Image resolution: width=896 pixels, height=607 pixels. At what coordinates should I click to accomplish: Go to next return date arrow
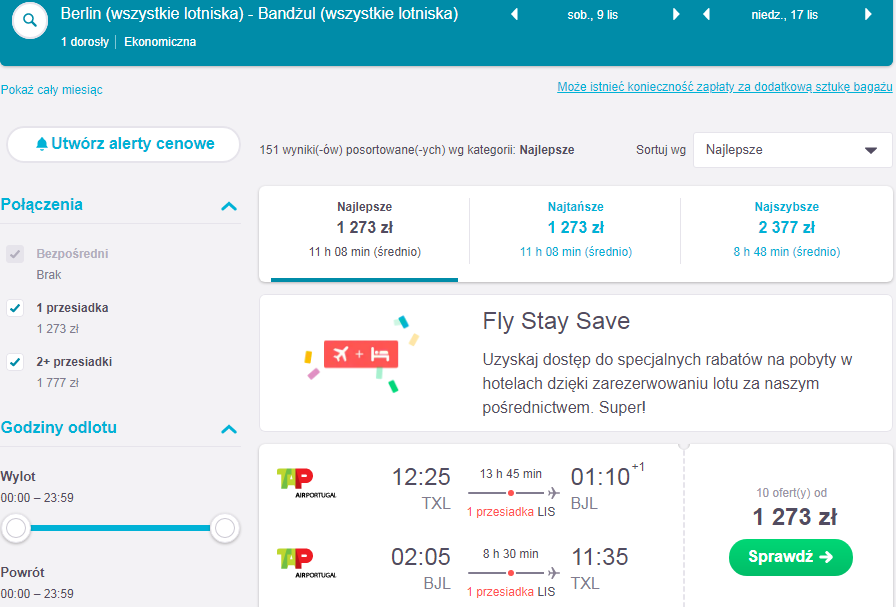[868, 14]
